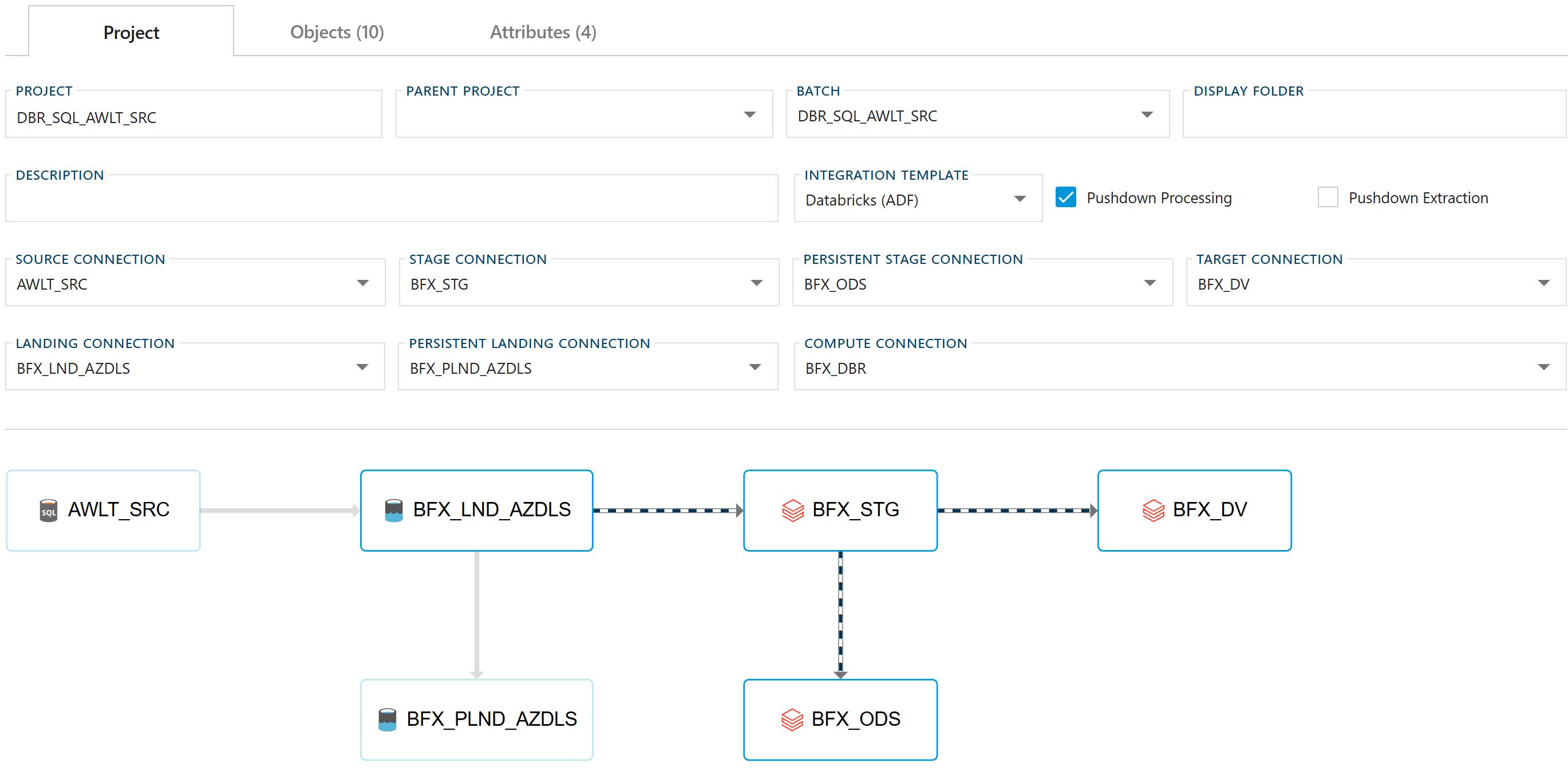Expand the Parent Project dropdown
This screenshot has width=1568, height=775.
pyautogui.click(x=750, y=115)
